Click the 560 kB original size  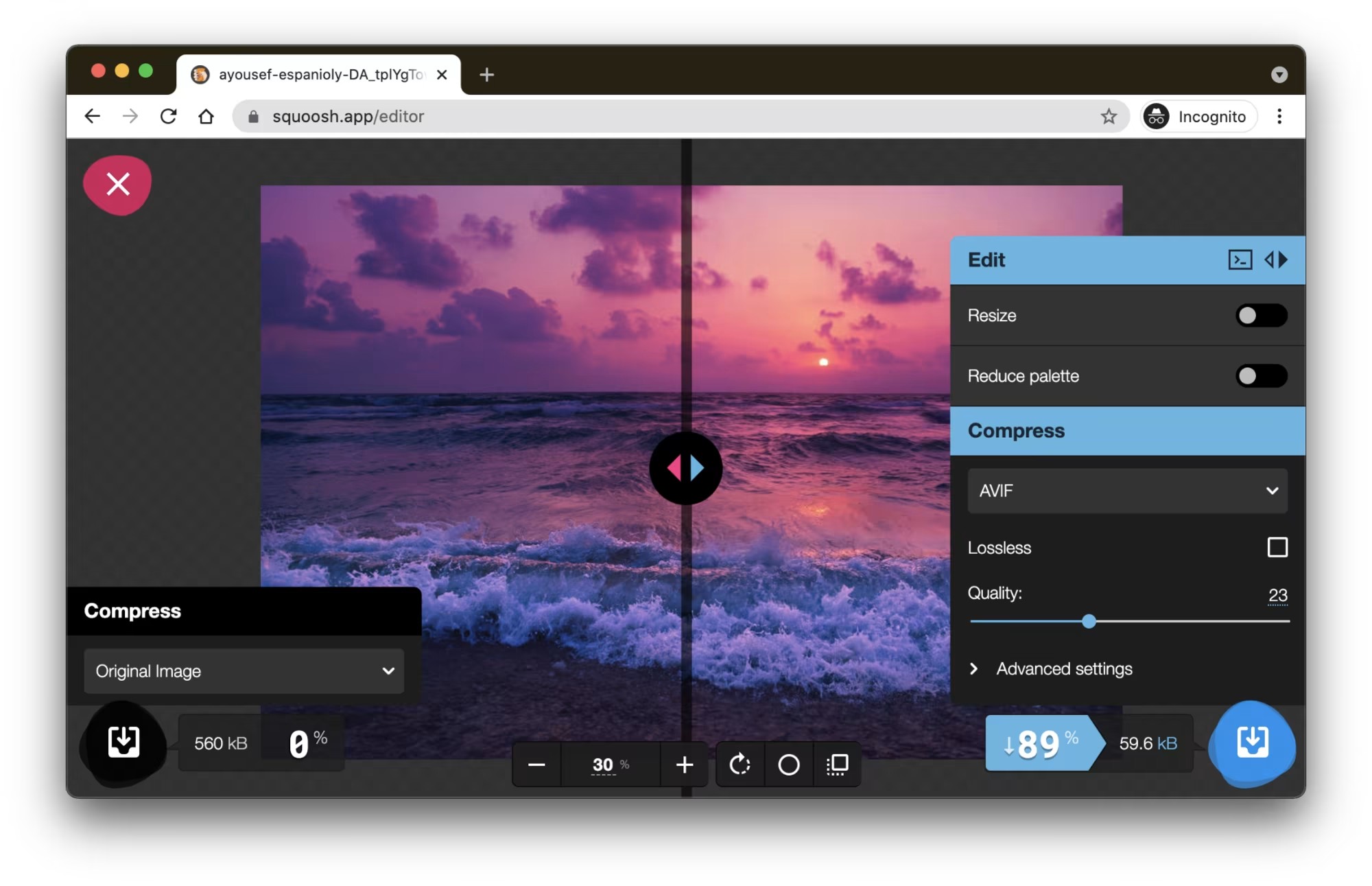220,743
